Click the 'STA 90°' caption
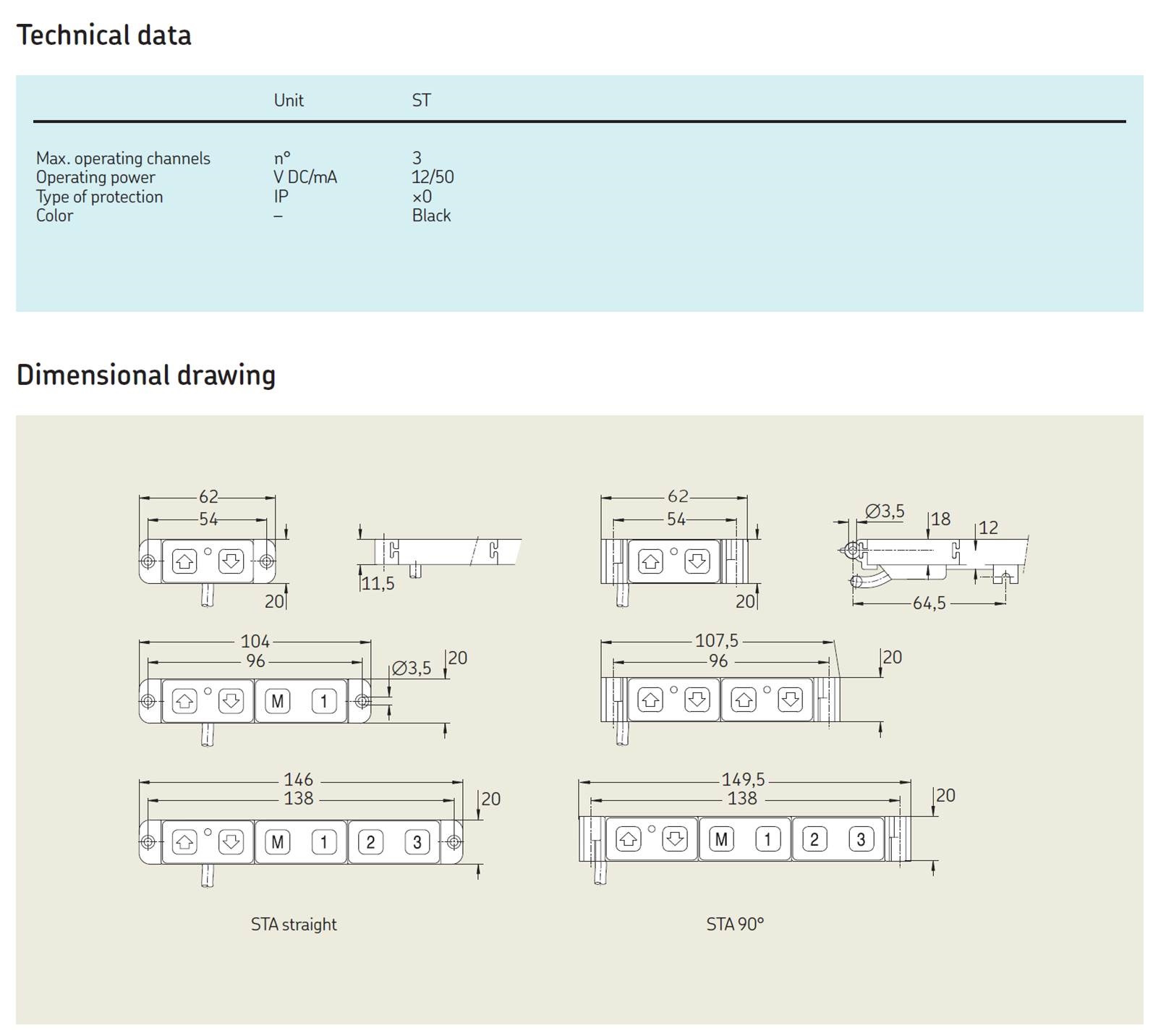 coord(735,925)
